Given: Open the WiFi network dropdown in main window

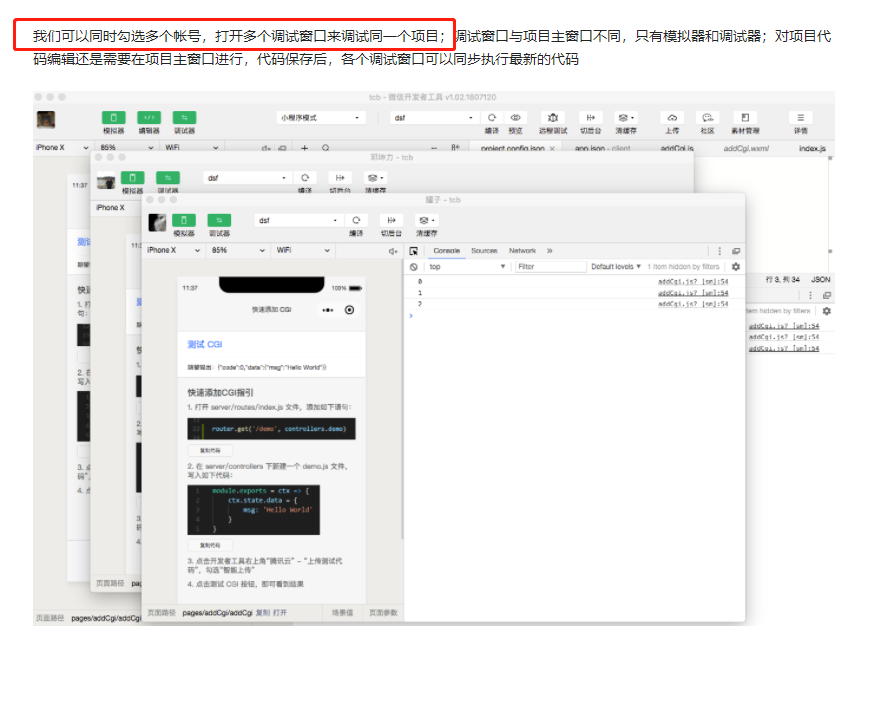Looking at the screenshot, I should 191,148.
